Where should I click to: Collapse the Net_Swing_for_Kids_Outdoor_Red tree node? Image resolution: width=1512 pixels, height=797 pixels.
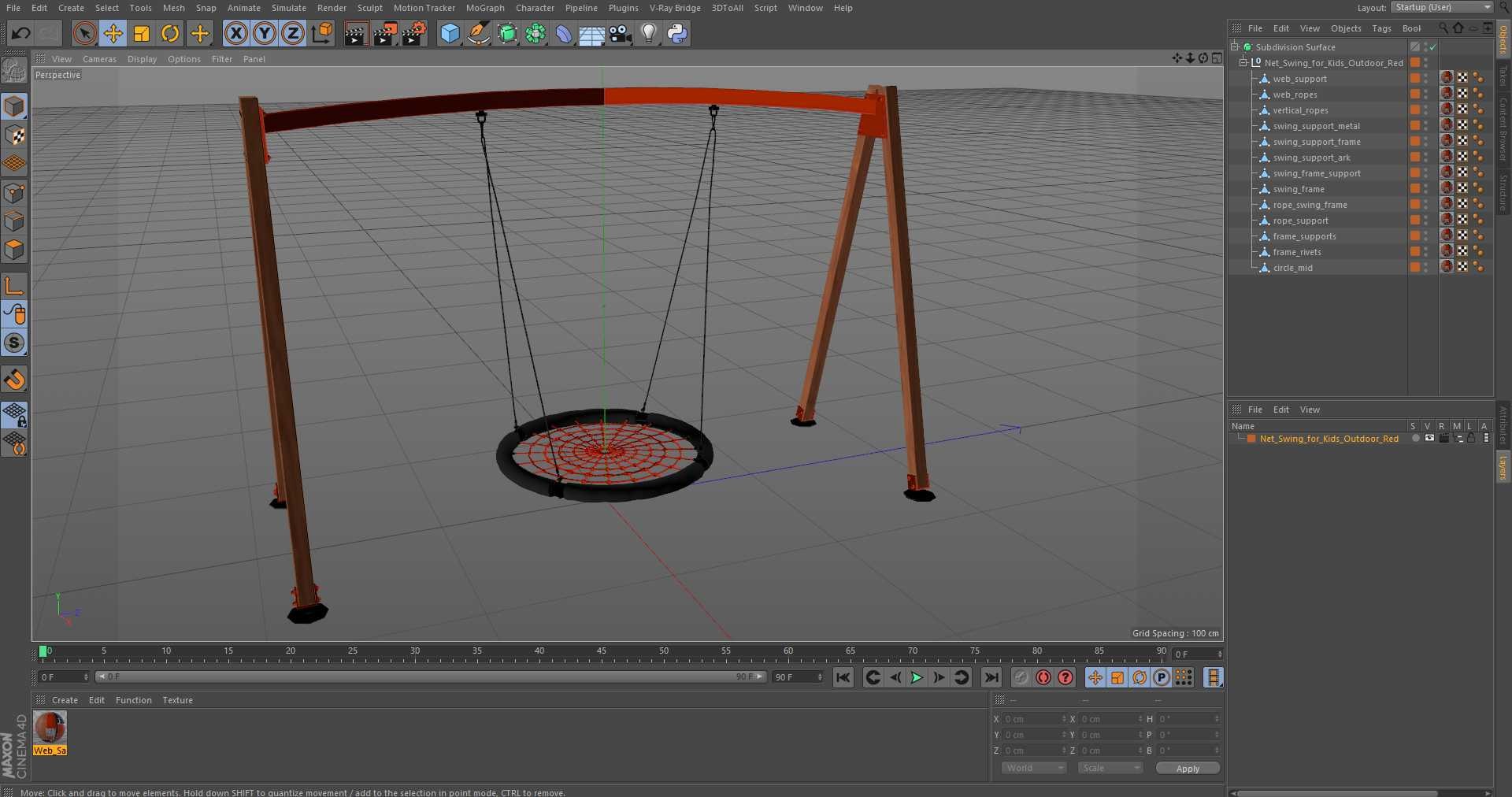point(1243,62)
